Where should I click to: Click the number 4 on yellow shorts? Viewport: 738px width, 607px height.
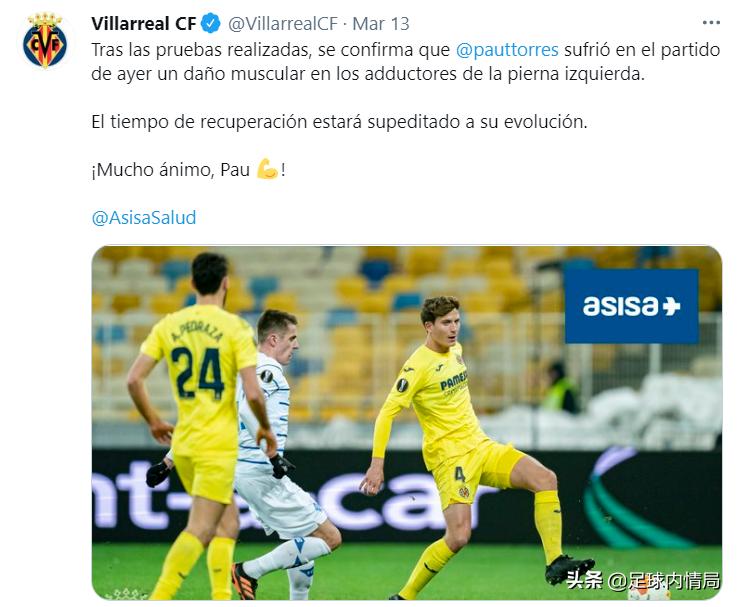(x=460, y=475)
